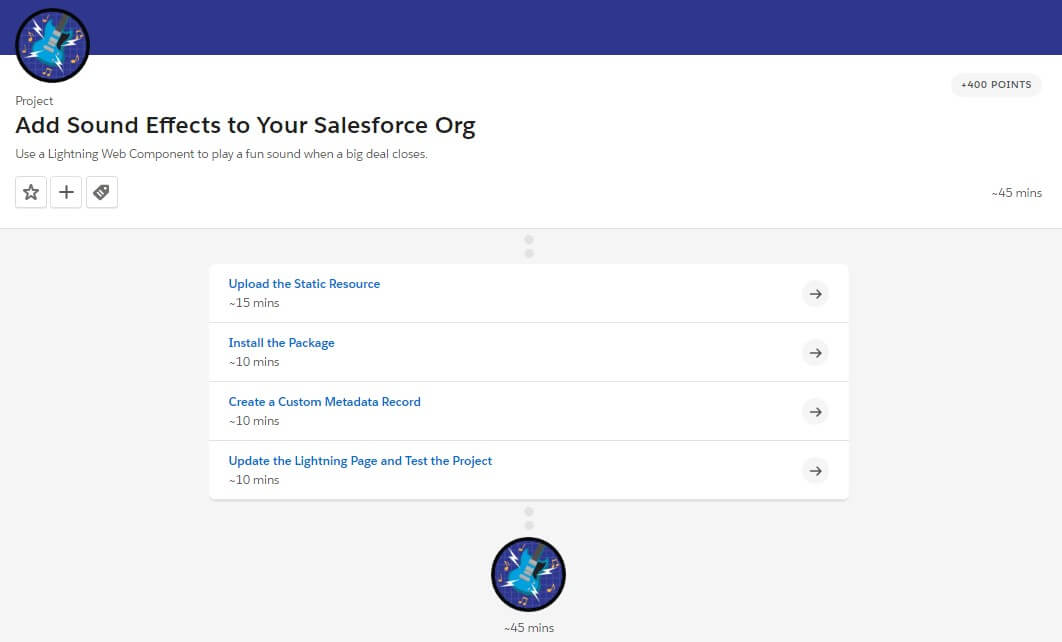Open the Install the Package link
This screenshot has height=642, width=1062.
point(281,343)
